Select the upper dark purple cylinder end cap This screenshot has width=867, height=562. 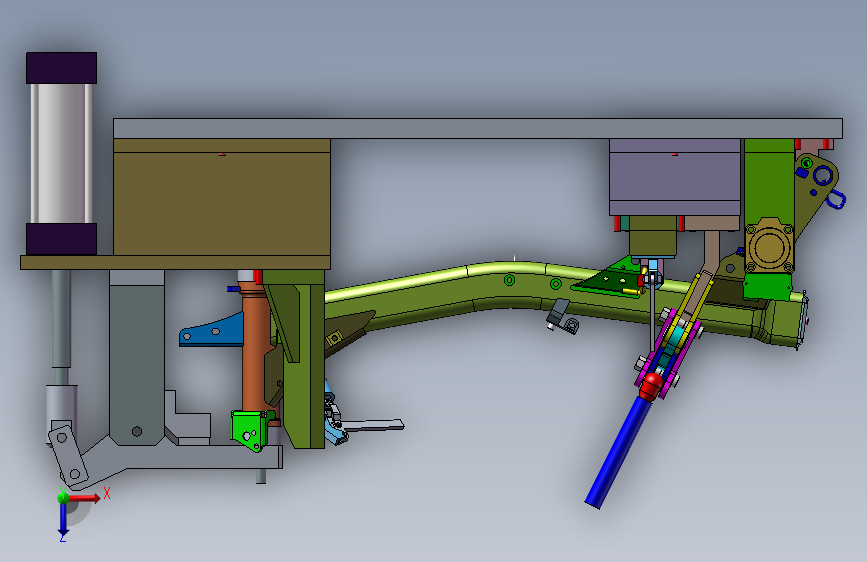coord(61,68)
